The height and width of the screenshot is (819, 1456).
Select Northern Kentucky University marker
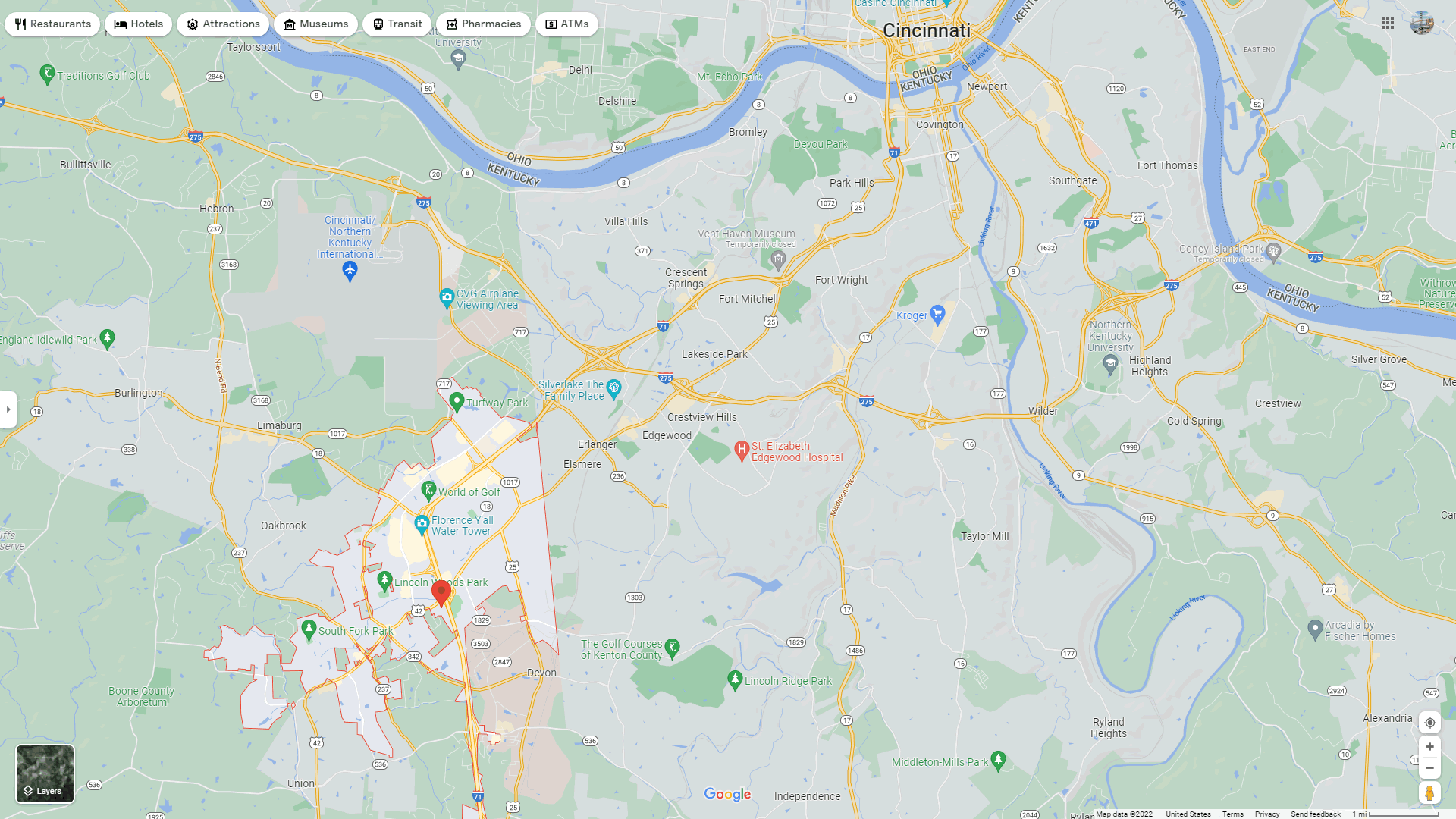(x=1110, y=366)
